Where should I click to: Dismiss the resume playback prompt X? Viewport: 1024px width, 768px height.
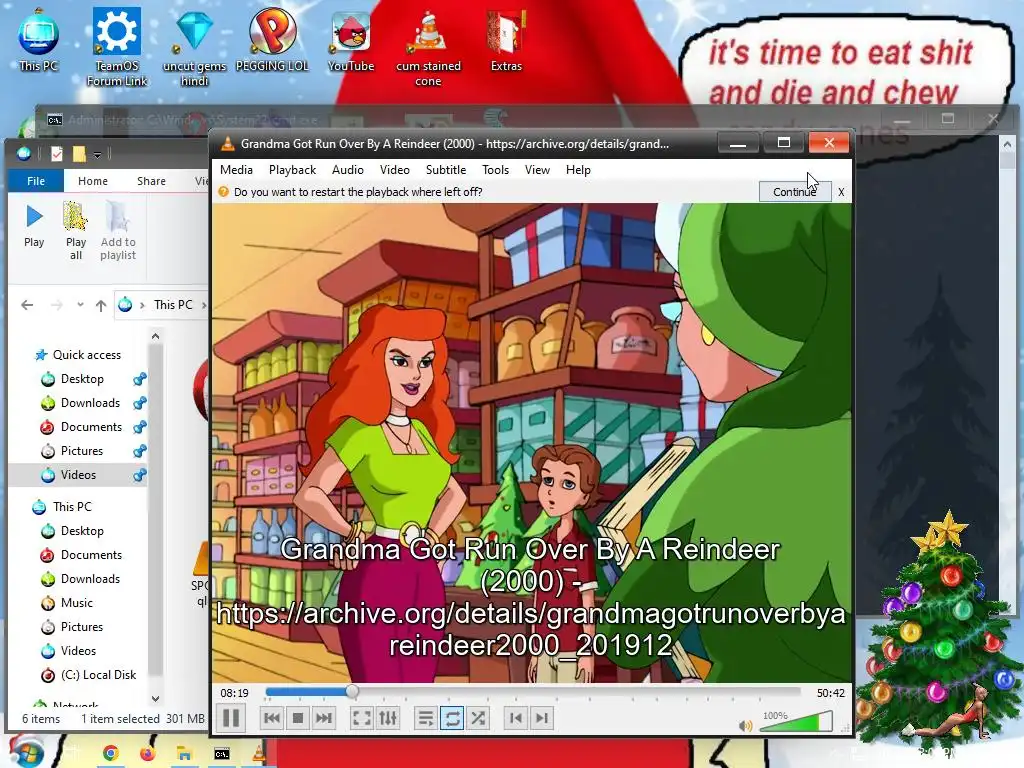[841, 192]
